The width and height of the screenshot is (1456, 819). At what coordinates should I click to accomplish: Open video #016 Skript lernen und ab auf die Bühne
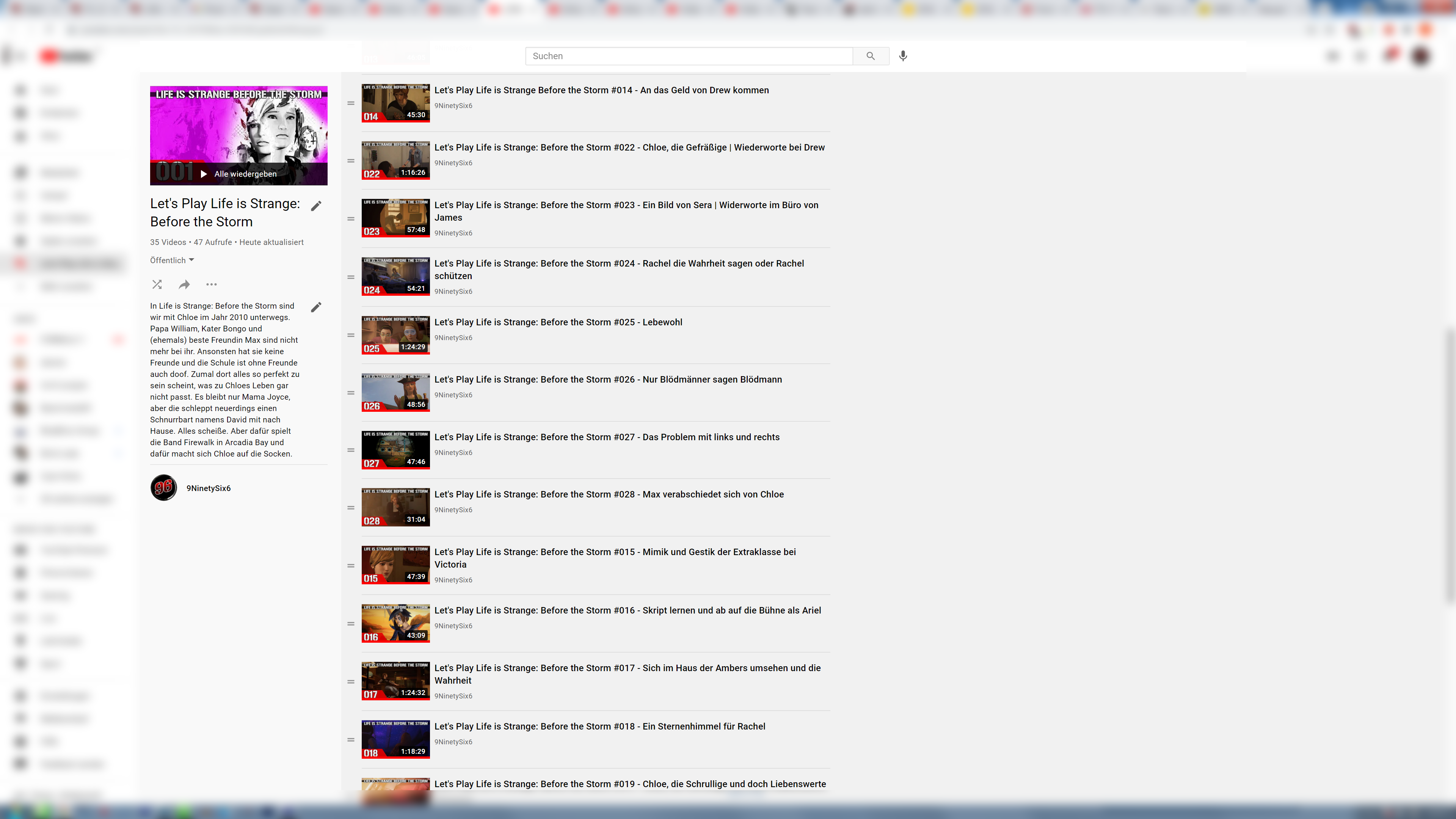[x=628, y=610]
